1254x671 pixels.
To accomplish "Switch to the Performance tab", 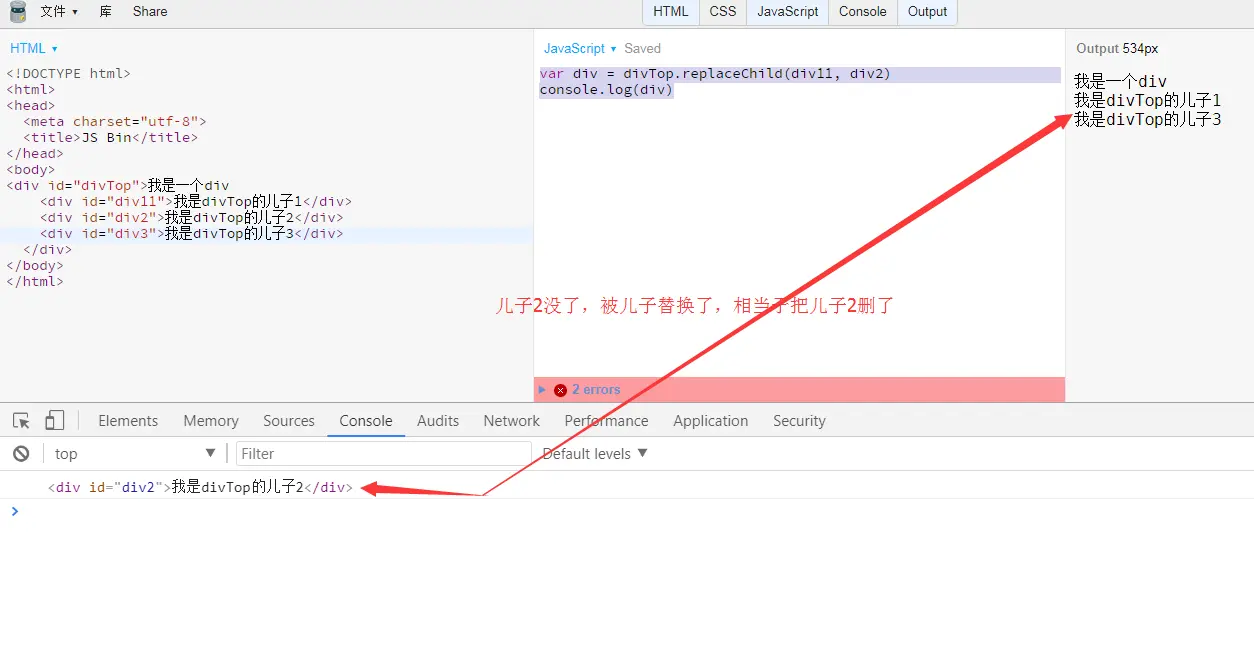I will [606, 421].
